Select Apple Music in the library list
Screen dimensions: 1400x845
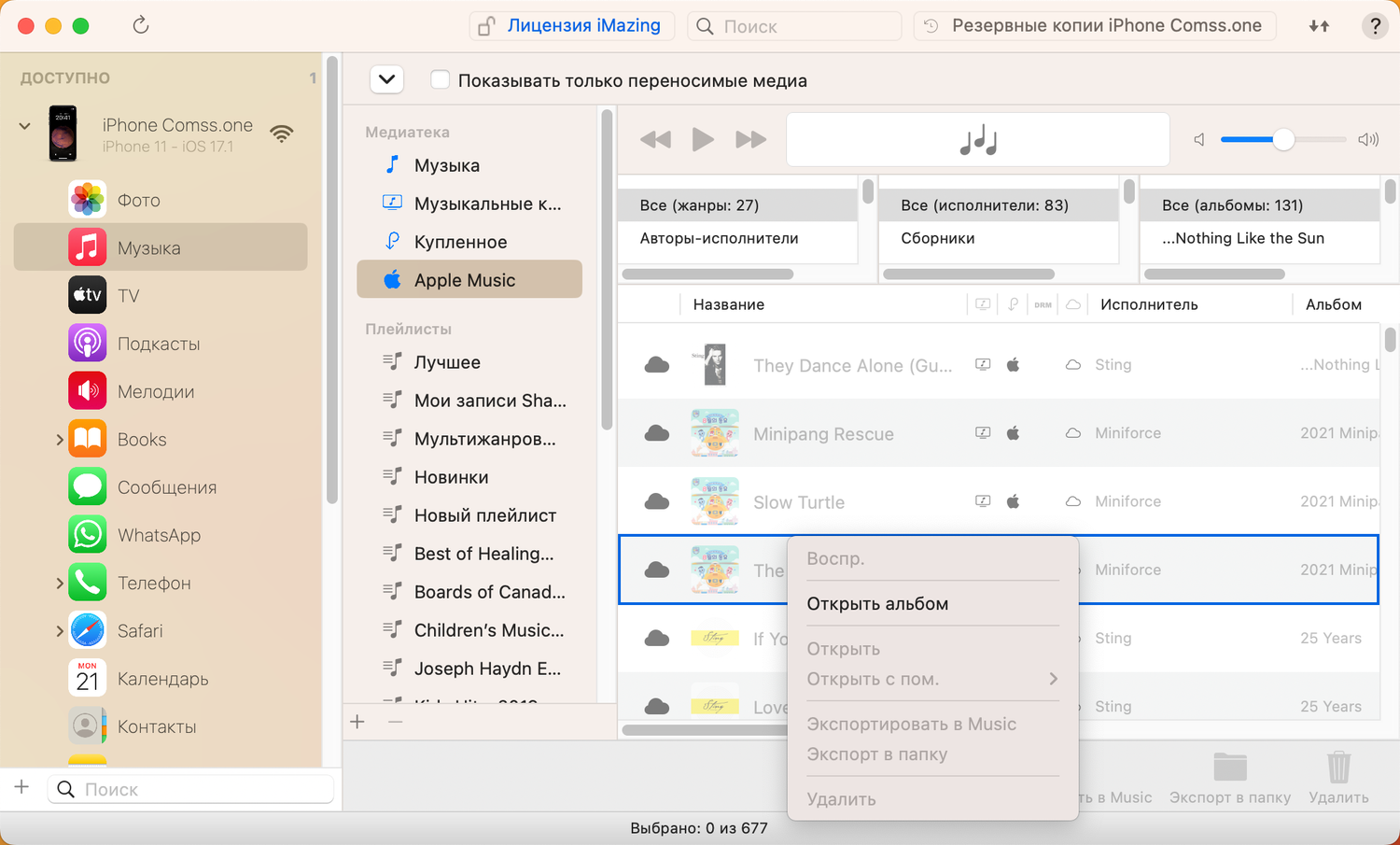pos(469,279)
